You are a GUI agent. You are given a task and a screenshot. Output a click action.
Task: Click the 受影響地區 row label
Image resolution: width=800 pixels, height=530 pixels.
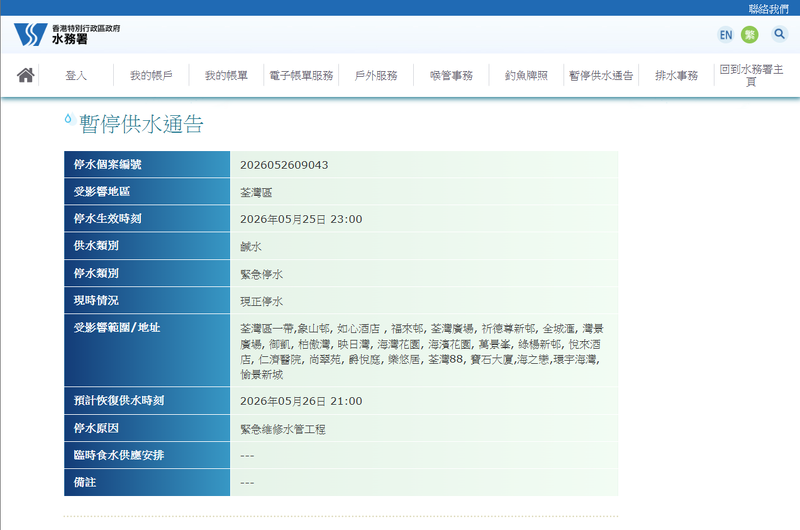click(102, 191)
